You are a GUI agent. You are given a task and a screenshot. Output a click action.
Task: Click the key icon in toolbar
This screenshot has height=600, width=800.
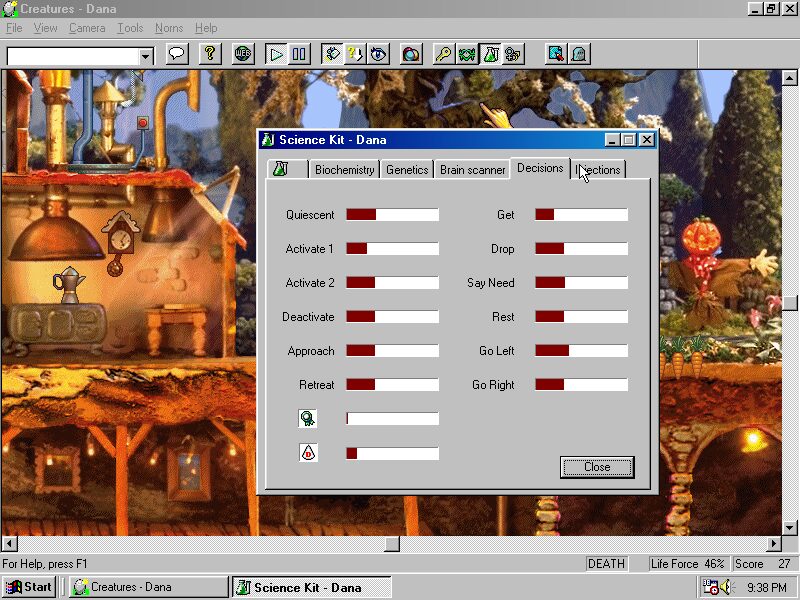443,54
